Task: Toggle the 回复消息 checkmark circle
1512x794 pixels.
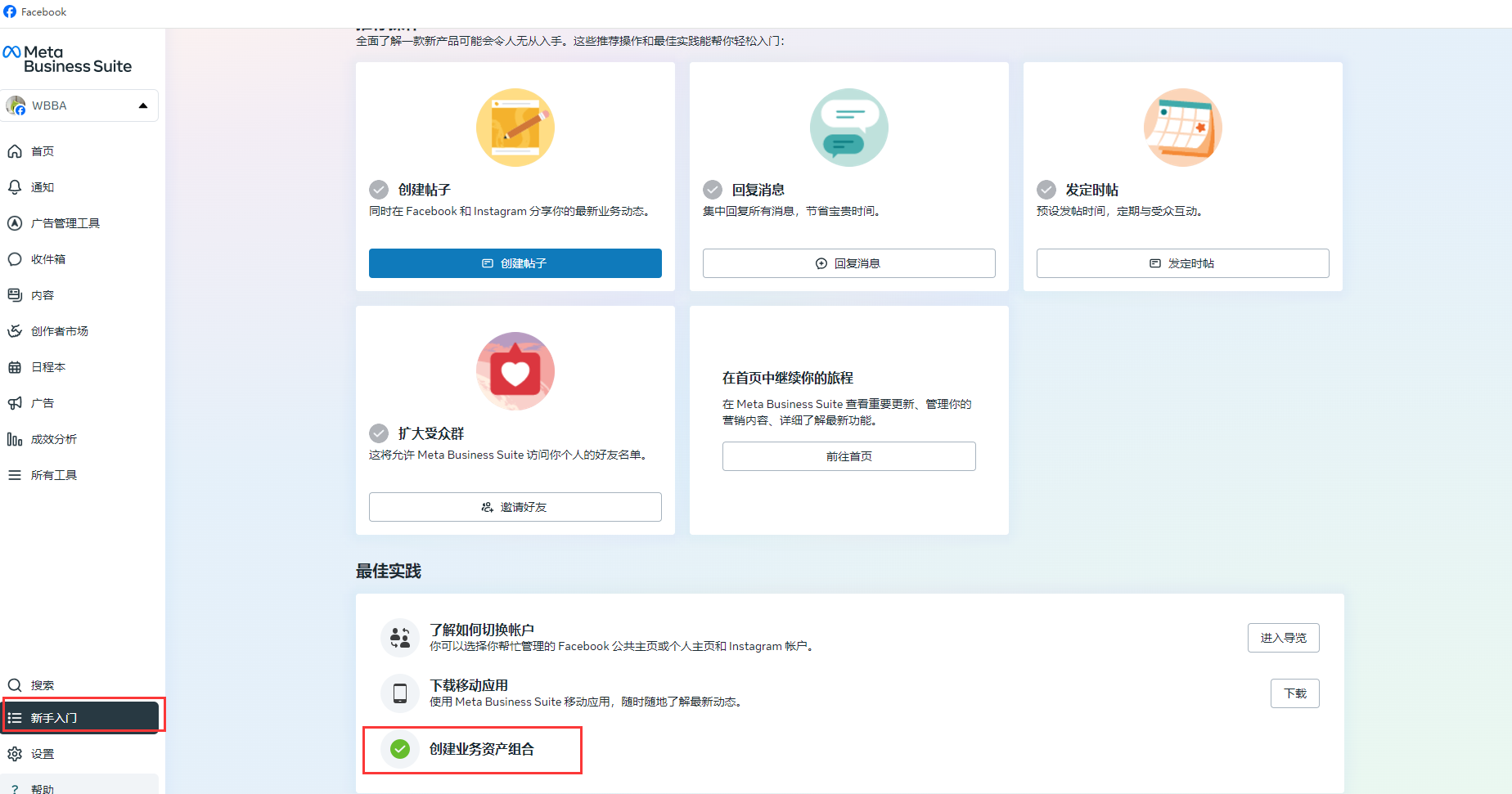Action: point(713,190)
